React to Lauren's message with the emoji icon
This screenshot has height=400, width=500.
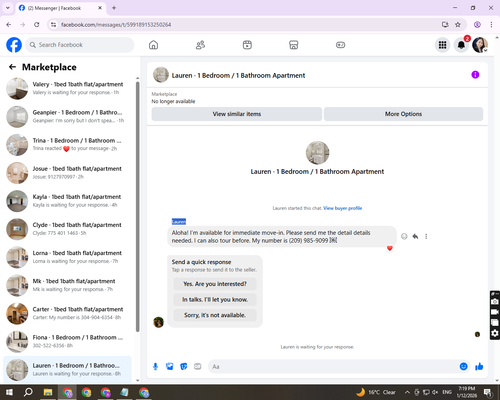click(x=404, y=236)
